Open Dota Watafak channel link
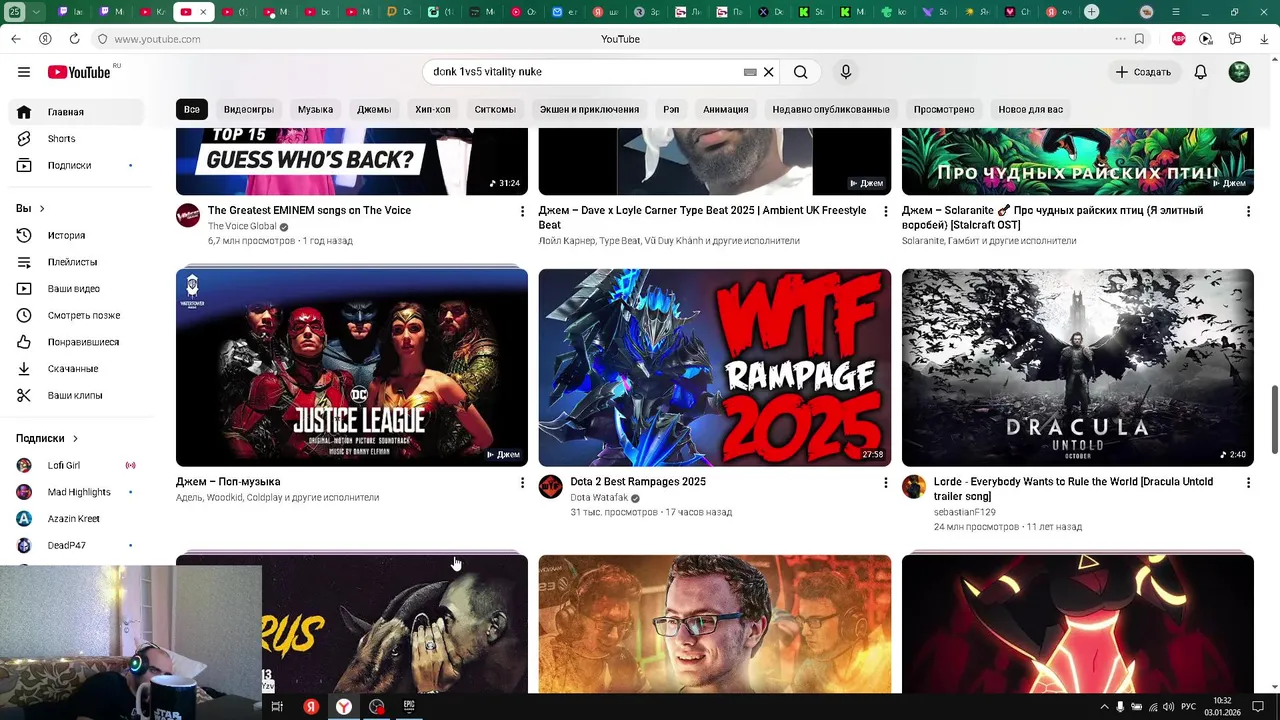 (x=599, y=497)
